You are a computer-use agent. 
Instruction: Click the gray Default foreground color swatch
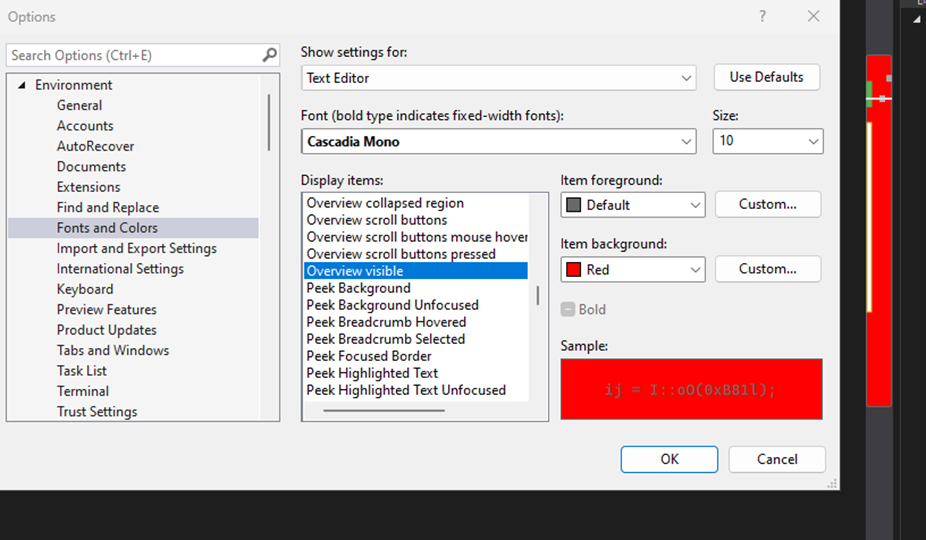(573, 205)
